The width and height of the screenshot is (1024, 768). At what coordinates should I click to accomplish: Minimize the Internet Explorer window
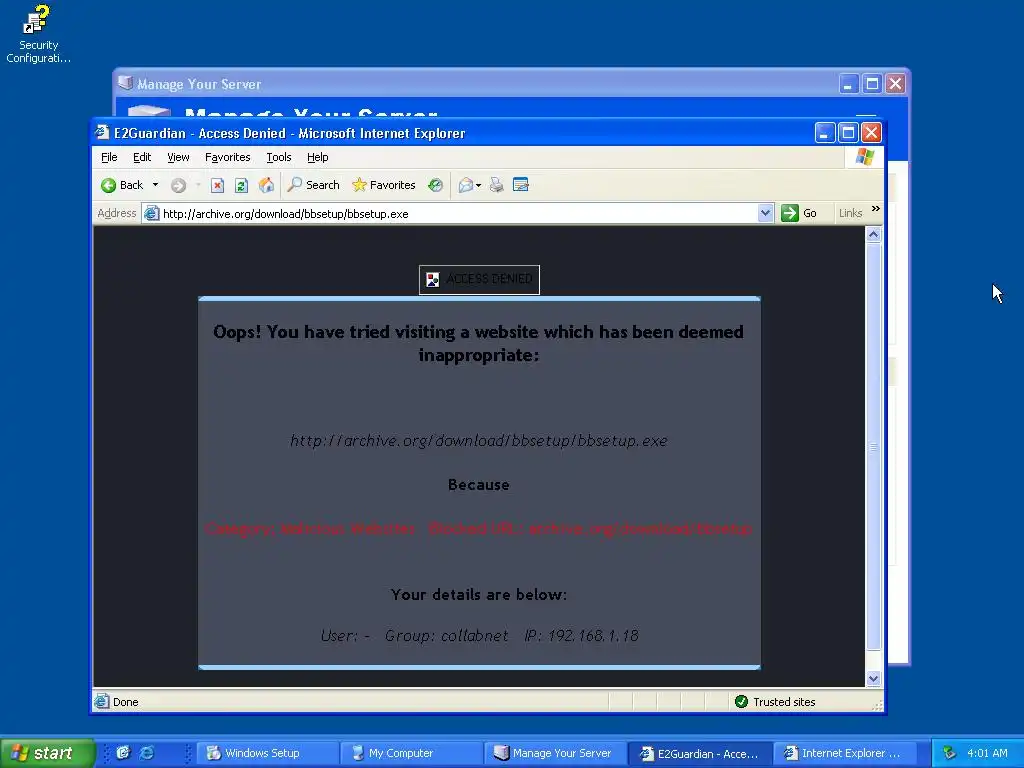825,133
